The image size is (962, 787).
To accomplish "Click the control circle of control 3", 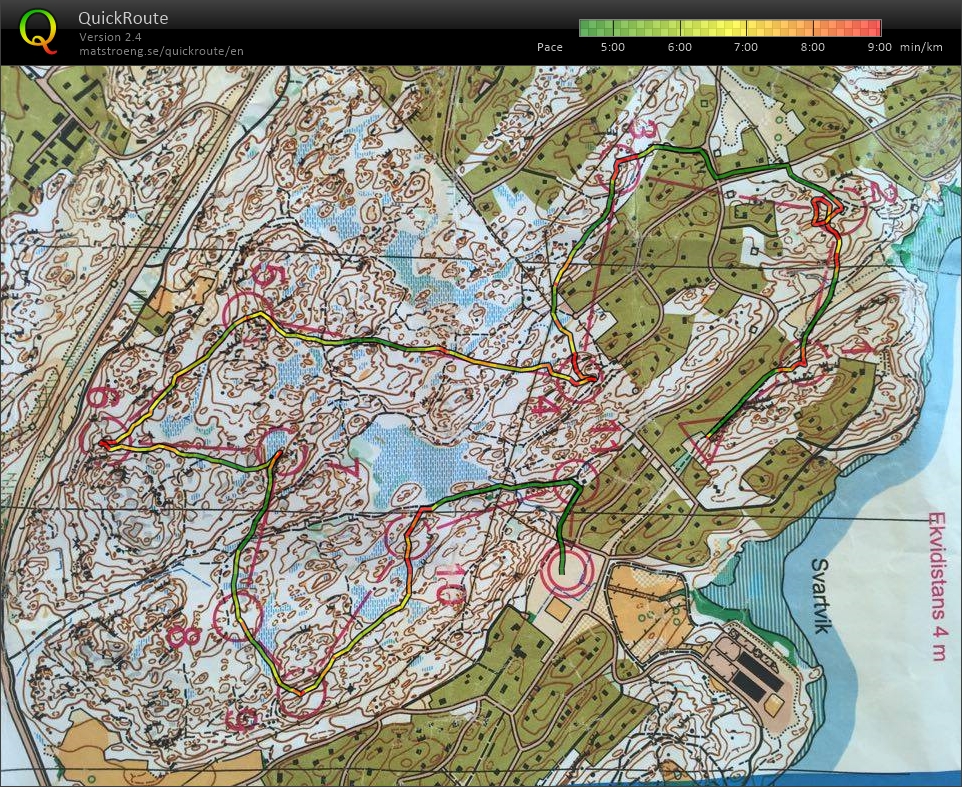I will 618,167.
